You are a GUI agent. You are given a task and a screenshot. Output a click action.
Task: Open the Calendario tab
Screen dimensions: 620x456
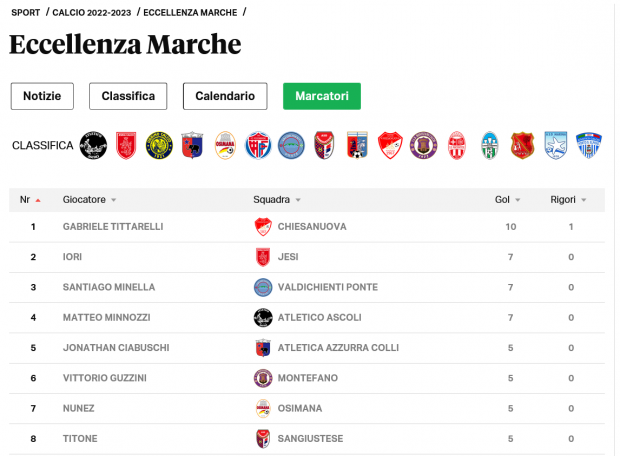tap(225, 96)
